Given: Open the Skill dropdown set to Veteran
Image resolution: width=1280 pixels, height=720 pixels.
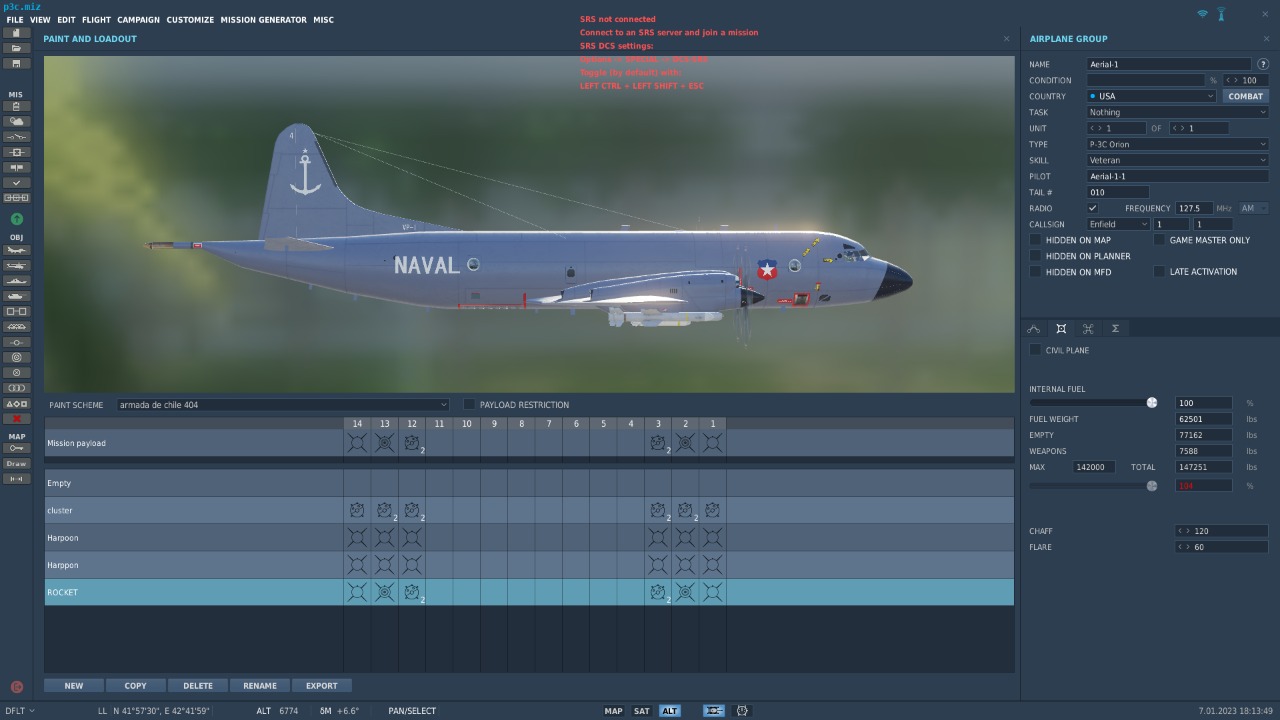Looking at the screenshot, I should click(1177, 161).
